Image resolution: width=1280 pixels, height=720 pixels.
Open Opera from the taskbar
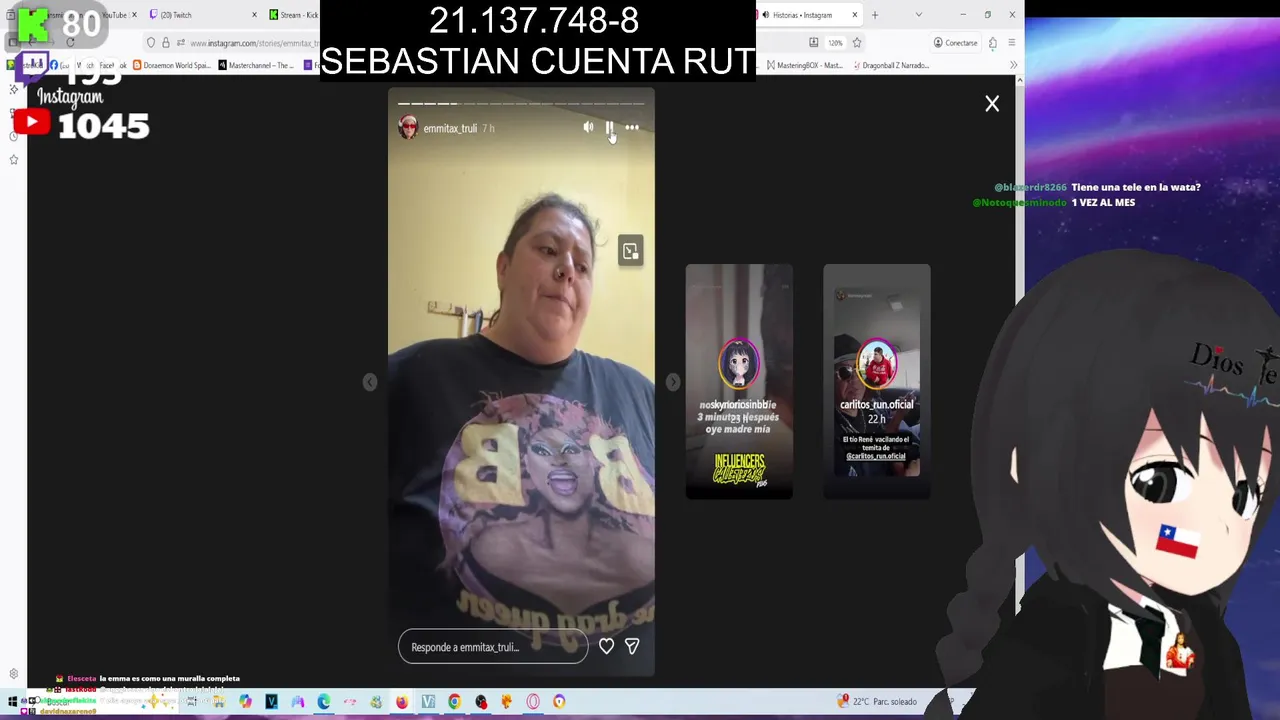tap(532, 702)
